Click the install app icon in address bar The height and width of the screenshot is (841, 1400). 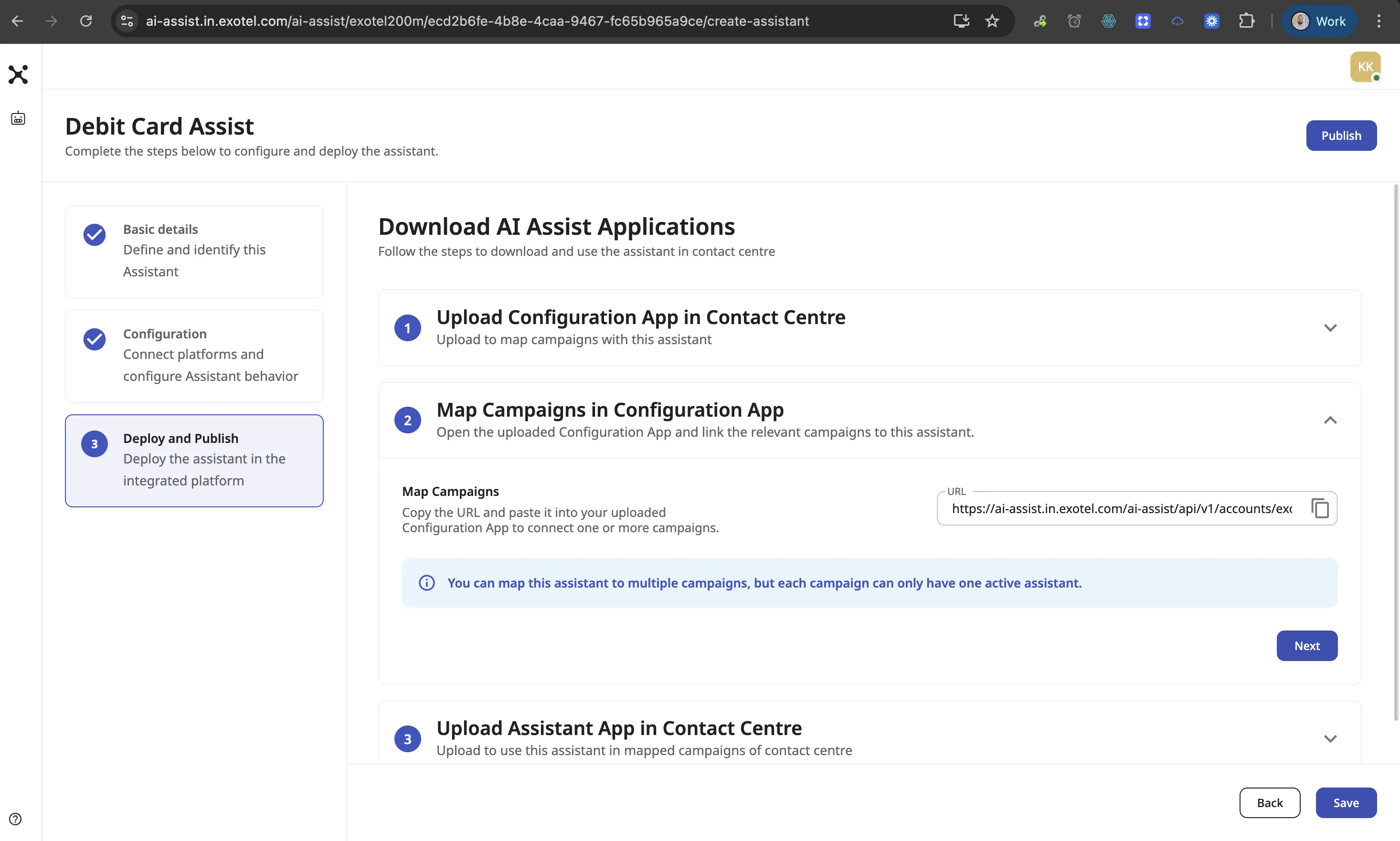pyautogui.click(x=961, y=21)
